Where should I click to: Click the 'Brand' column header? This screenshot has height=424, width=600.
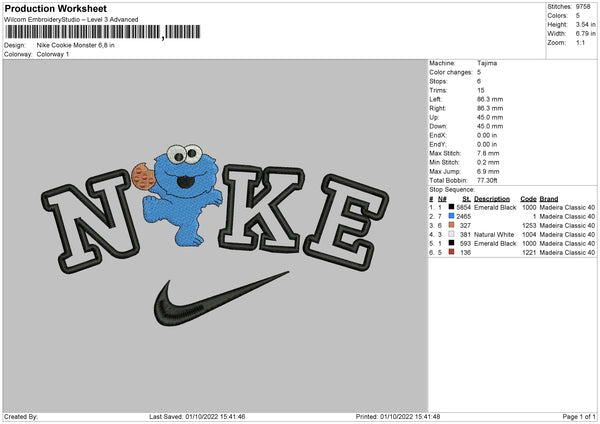coord(549,199)
